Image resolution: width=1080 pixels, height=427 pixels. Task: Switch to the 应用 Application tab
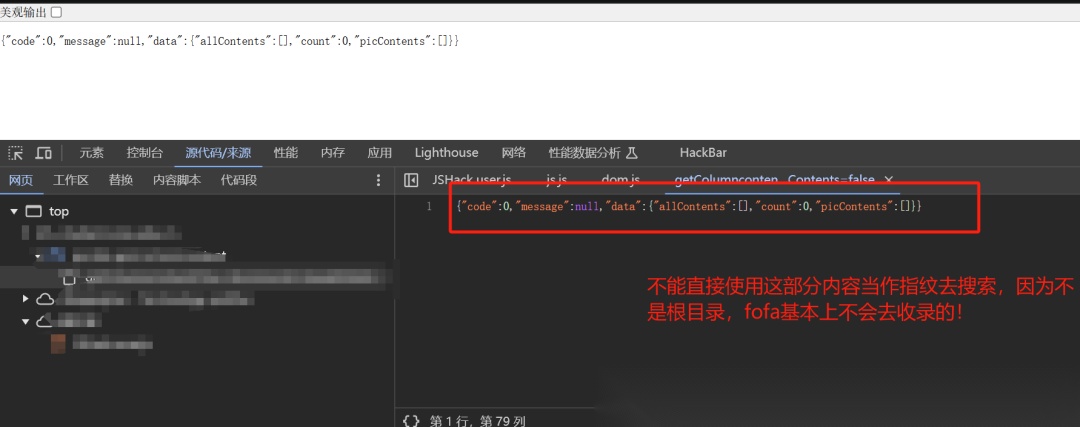pyautogui.click(x=380, y=153)
